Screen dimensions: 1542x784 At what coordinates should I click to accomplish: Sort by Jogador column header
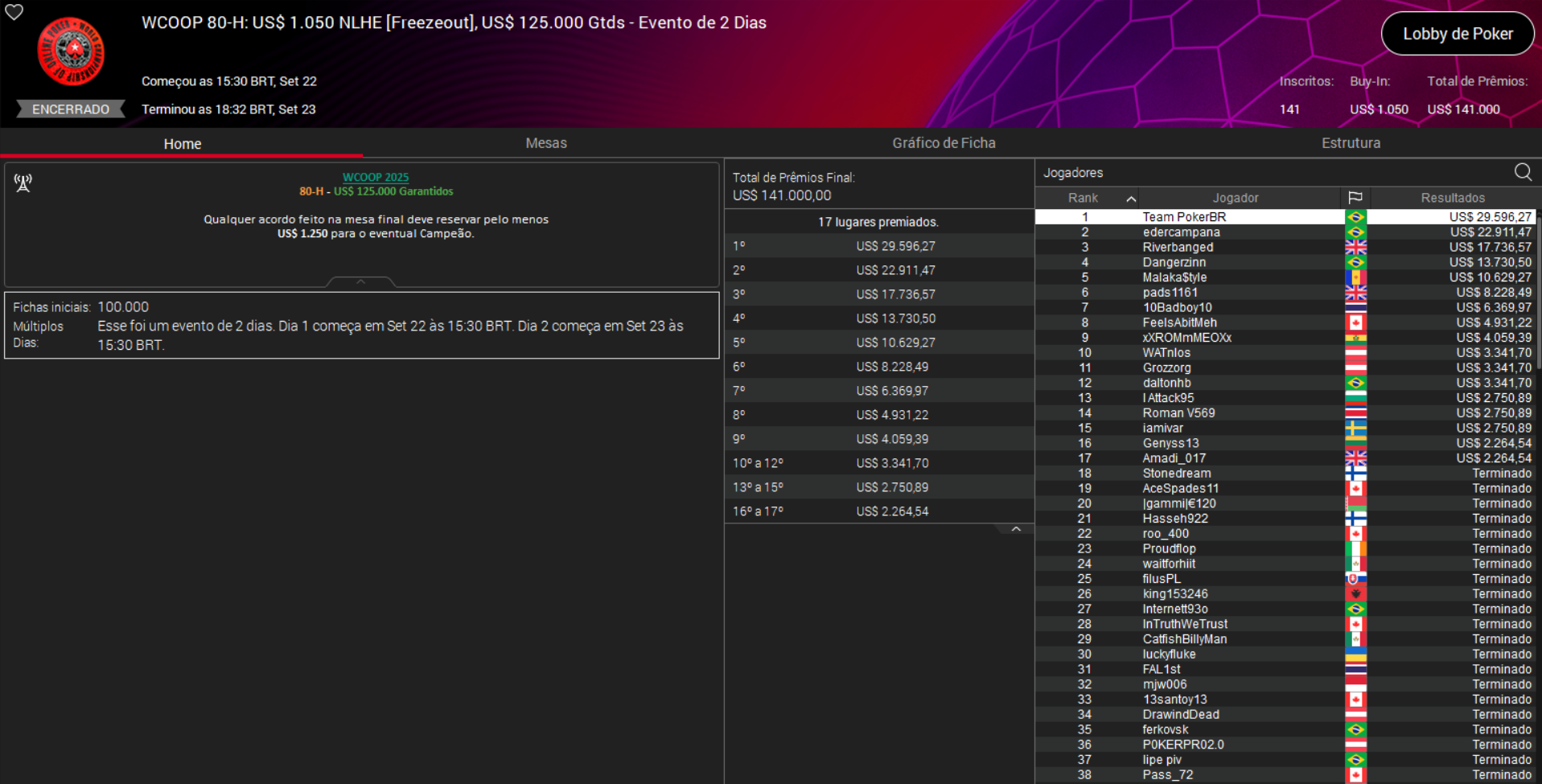(1236, 198)
